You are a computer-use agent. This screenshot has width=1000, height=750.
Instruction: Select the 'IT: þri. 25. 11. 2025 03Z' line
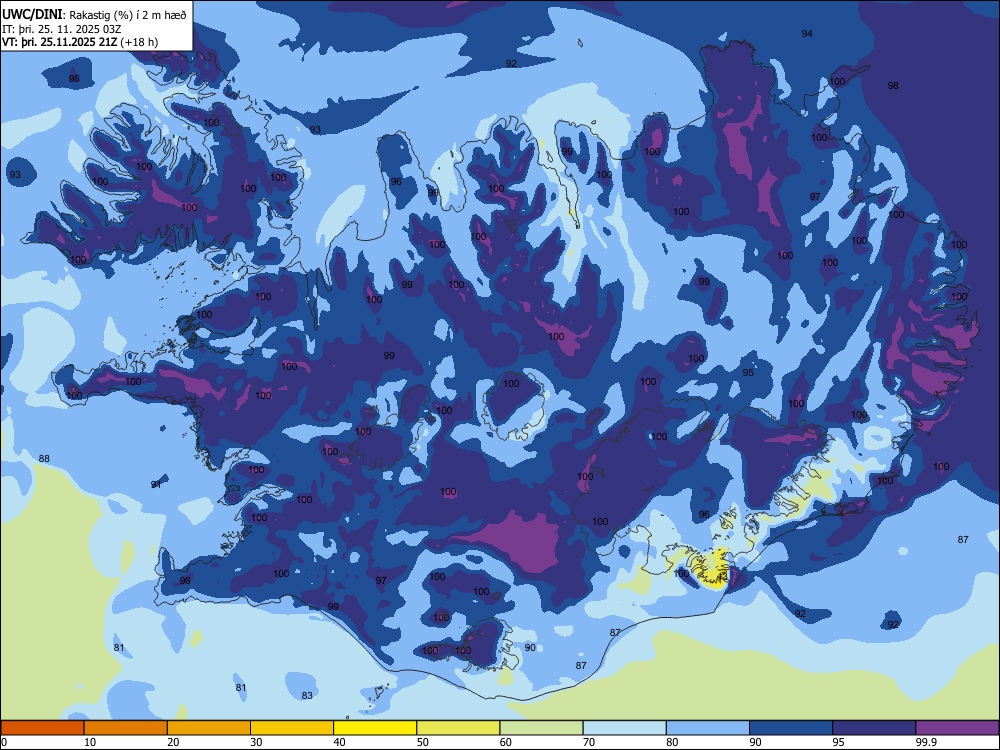[62, 29]
